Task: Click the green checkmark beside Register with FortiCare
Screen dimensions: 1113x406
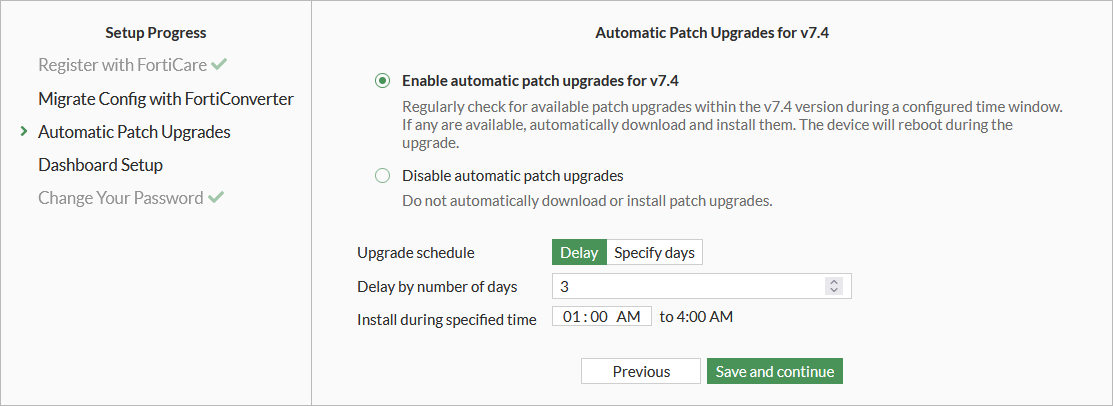Action: tap(219, 65)
